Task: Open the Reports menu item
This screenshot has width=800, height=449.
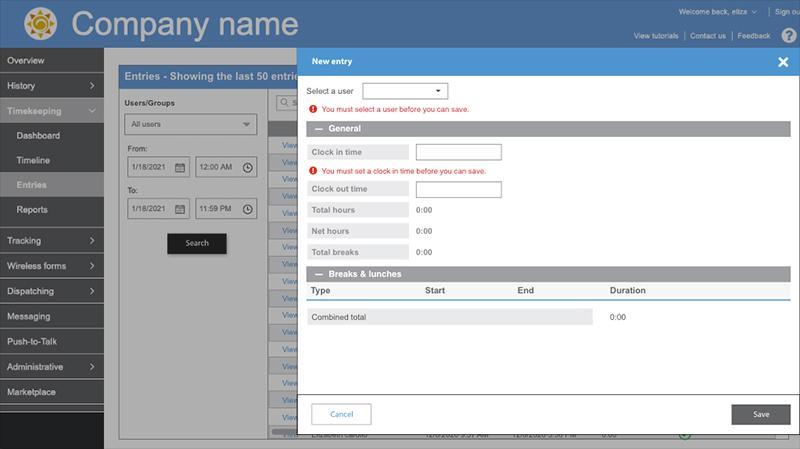Action: 32,210
